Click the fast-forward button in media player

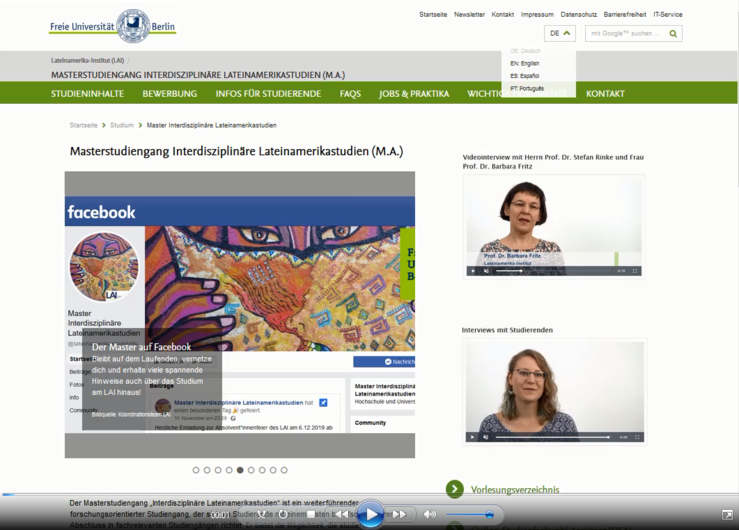tap(399, 514)
